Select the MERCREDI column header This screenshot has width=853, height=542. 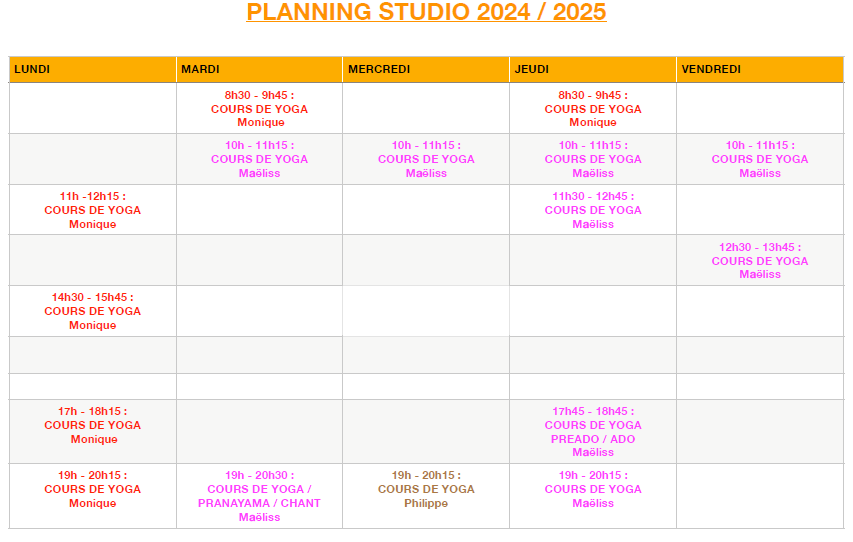pyautogui.click(x=426, y=69)
